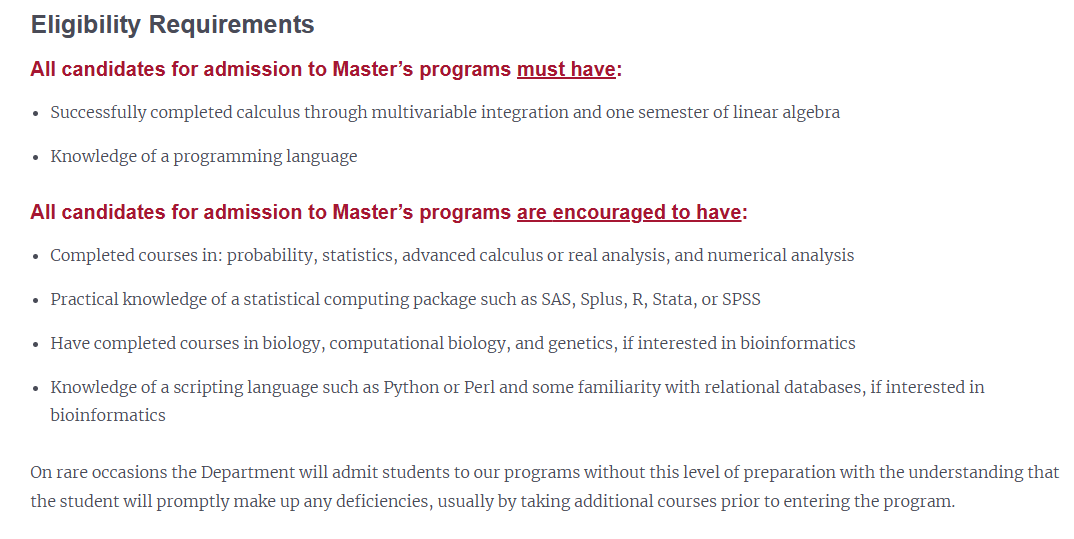
Task: Click the bullet dot before 'Practical knowledge'
Action: 36,301
